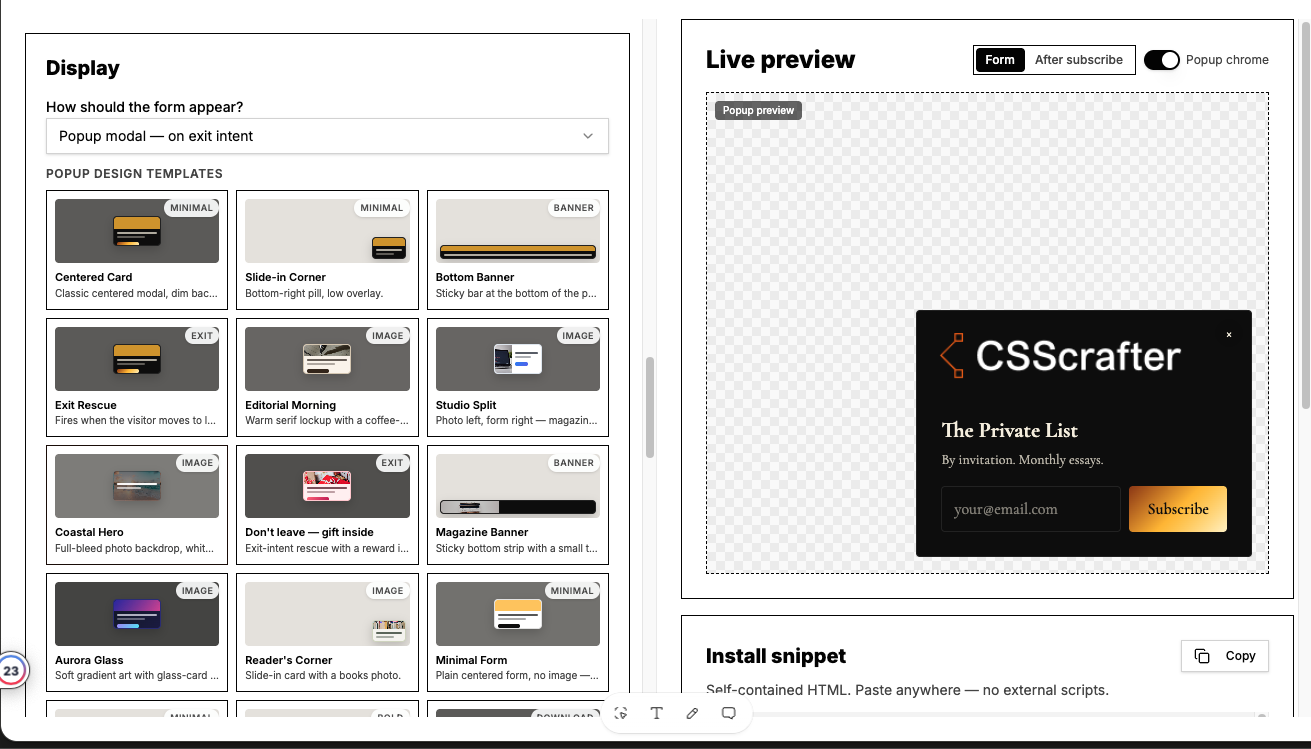This screenshot has height=749, width=1311.
Task: Click the 'Live preview' heading
Action: pyautogui.click(x=780, y=60)
